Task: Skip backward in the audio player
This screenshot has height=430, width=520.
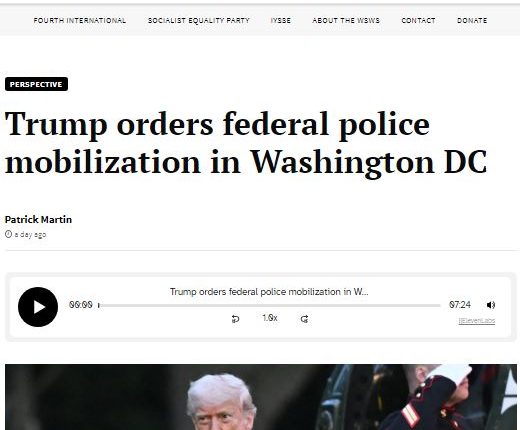Action: [x=235, y=319]
